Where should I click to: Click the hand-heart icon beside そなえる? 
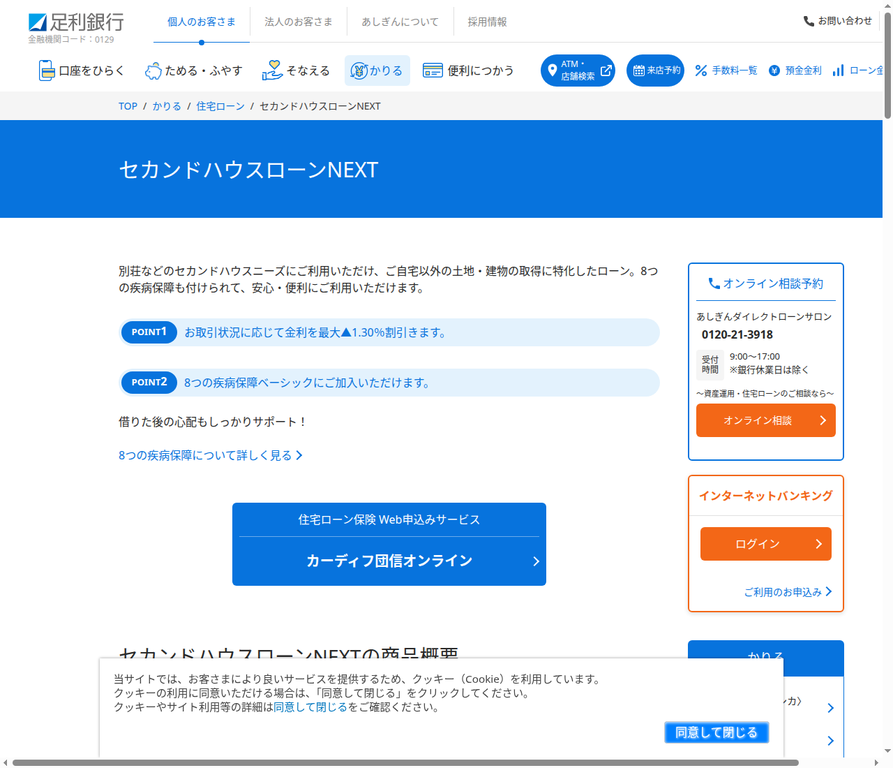tap(272, 71)
